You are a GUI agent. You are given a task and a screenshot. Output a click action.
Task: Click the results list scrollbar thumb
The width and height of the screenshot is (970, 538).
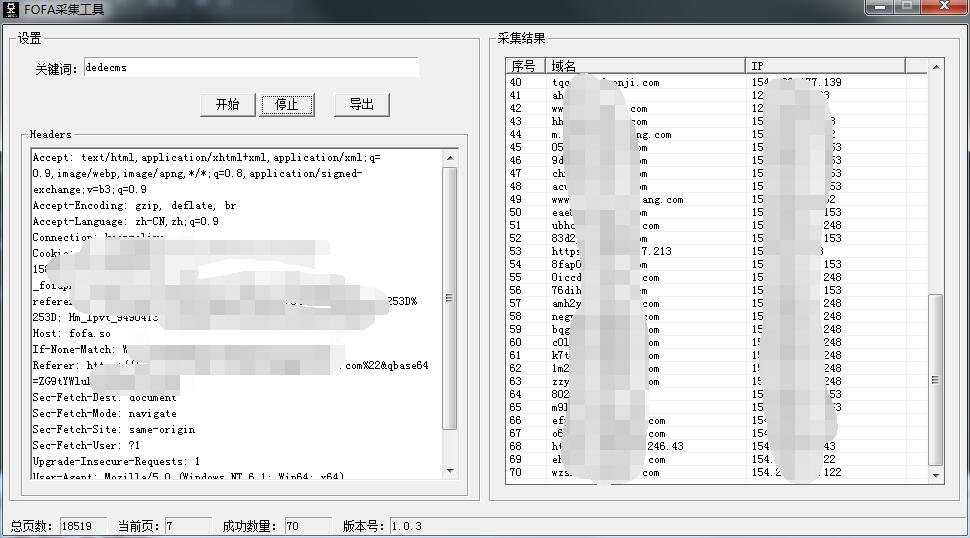[x=936, y=378]
